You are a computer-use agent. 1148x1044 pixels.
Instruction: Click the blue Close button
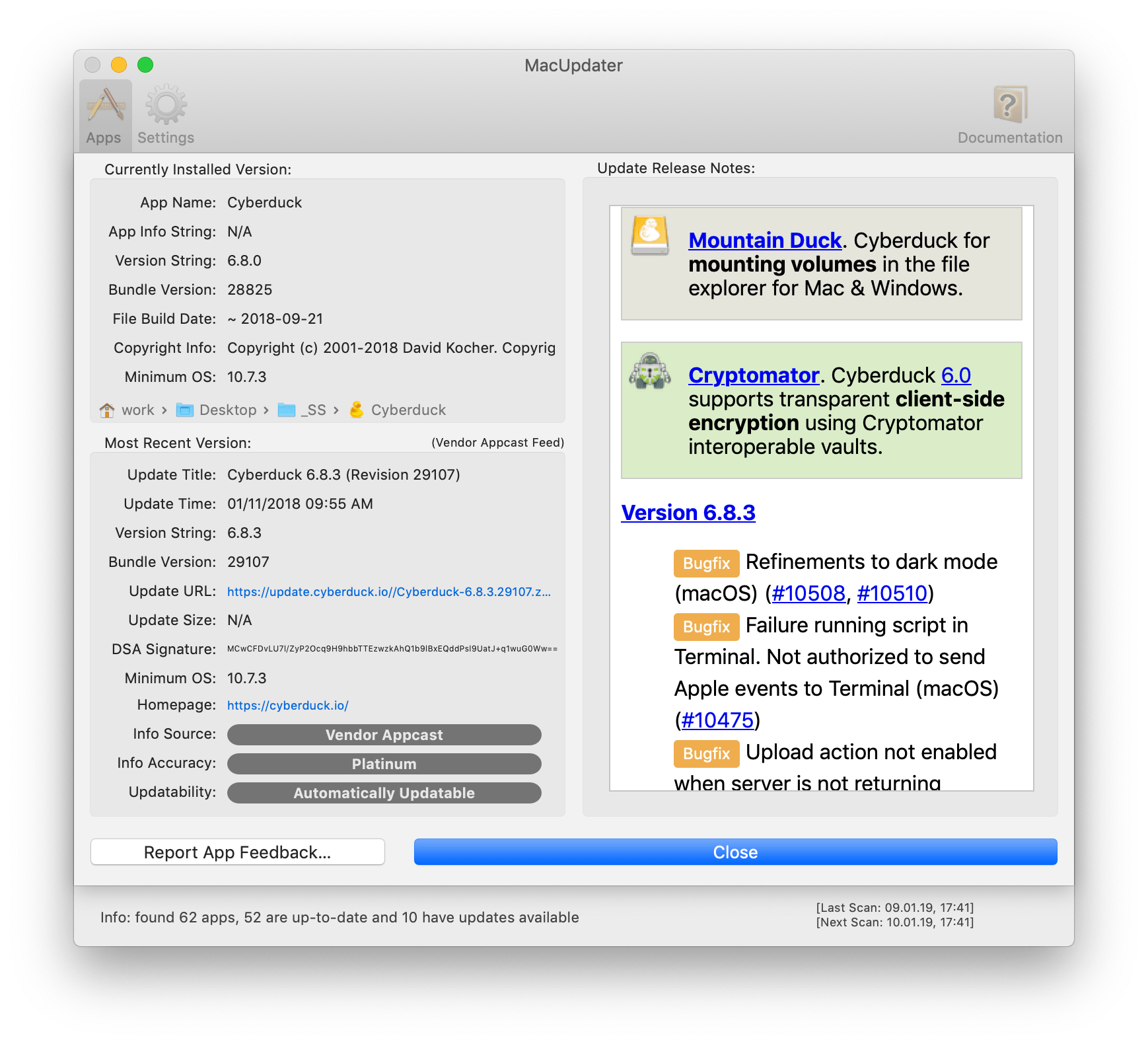tap(735, 852)
